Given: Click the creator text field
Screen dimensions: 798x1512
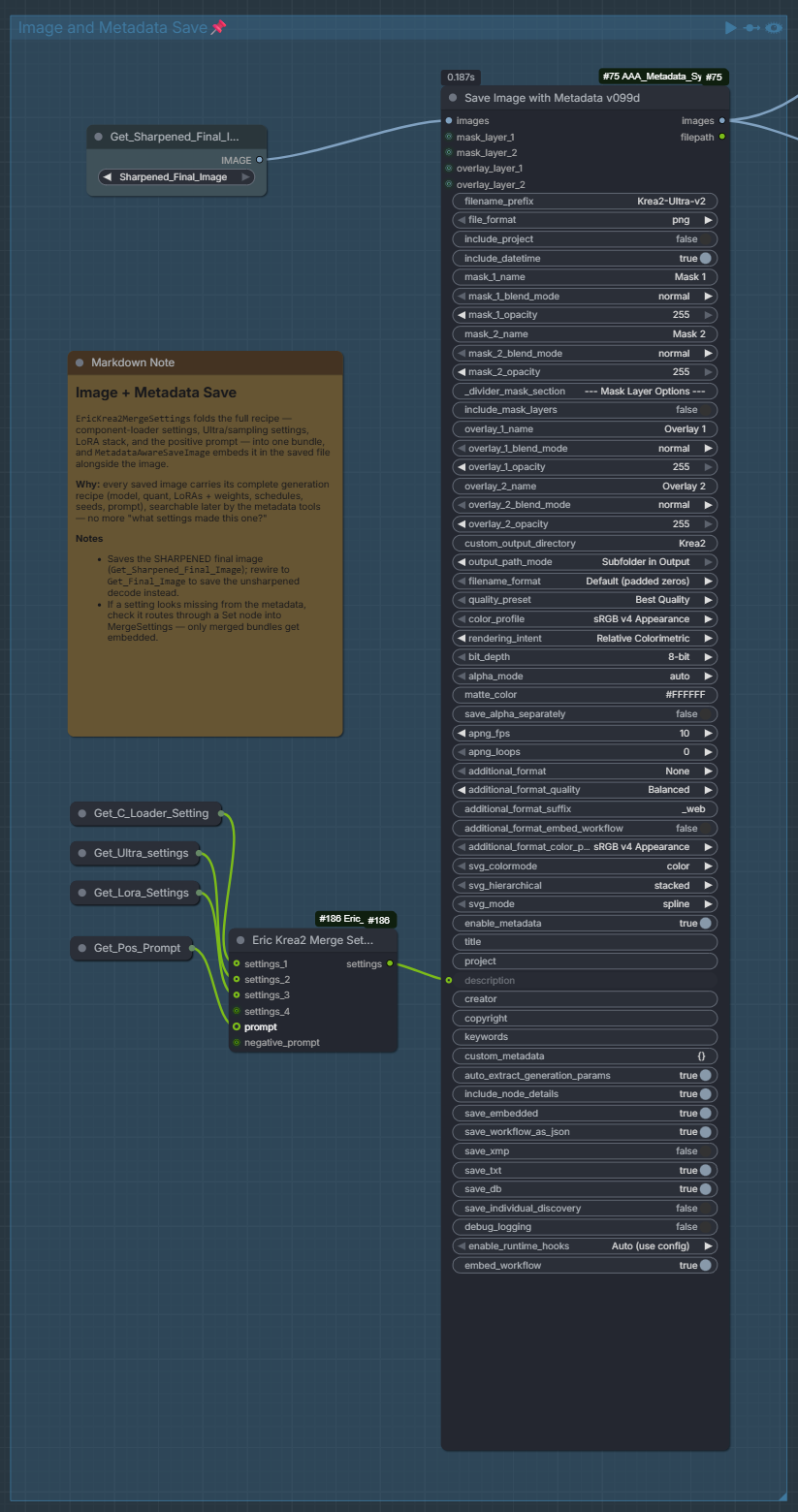Looking at the screenshot, I should tap(585, 999).
